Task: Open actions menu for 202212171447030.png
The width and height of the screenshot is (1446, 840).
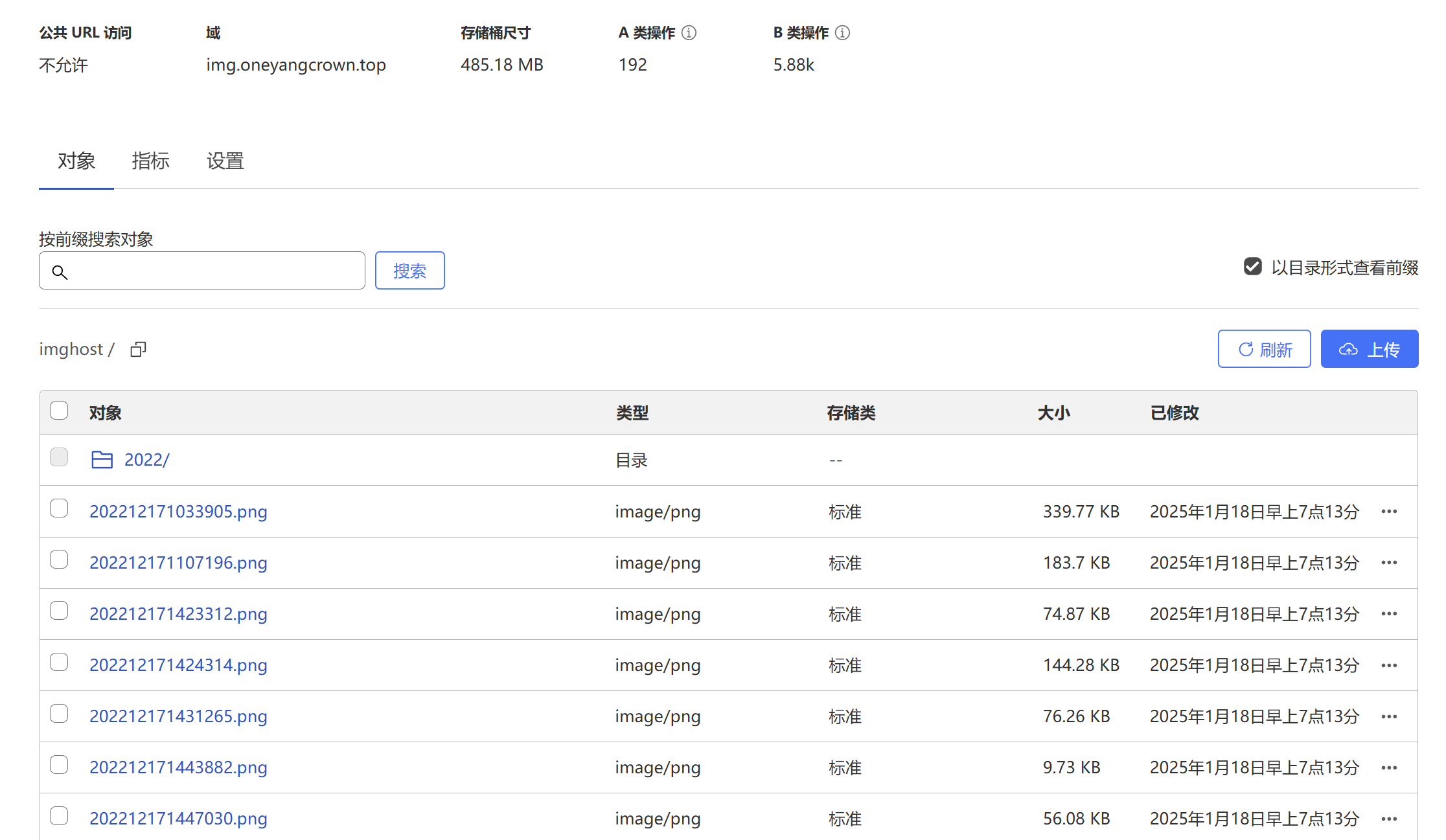Action: click(1389, 819)
